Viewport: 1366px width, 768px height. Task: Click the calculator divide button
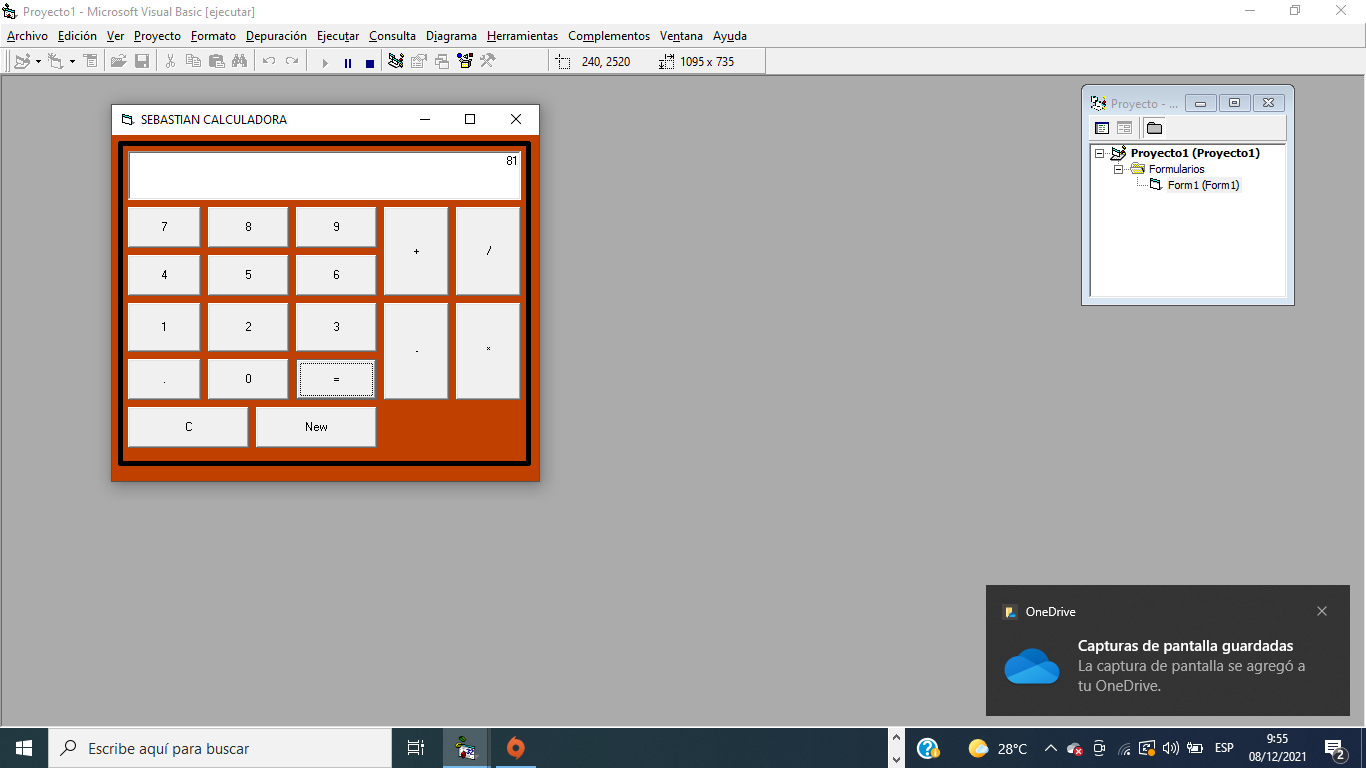[x=488, y=251]
